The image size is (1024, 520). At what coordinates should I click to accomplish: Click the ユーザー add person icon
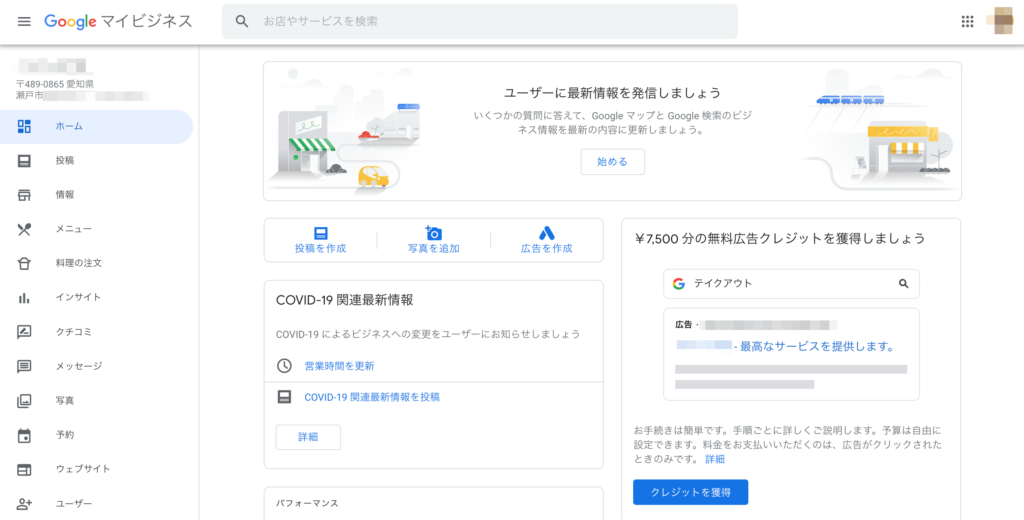[24, 504]
